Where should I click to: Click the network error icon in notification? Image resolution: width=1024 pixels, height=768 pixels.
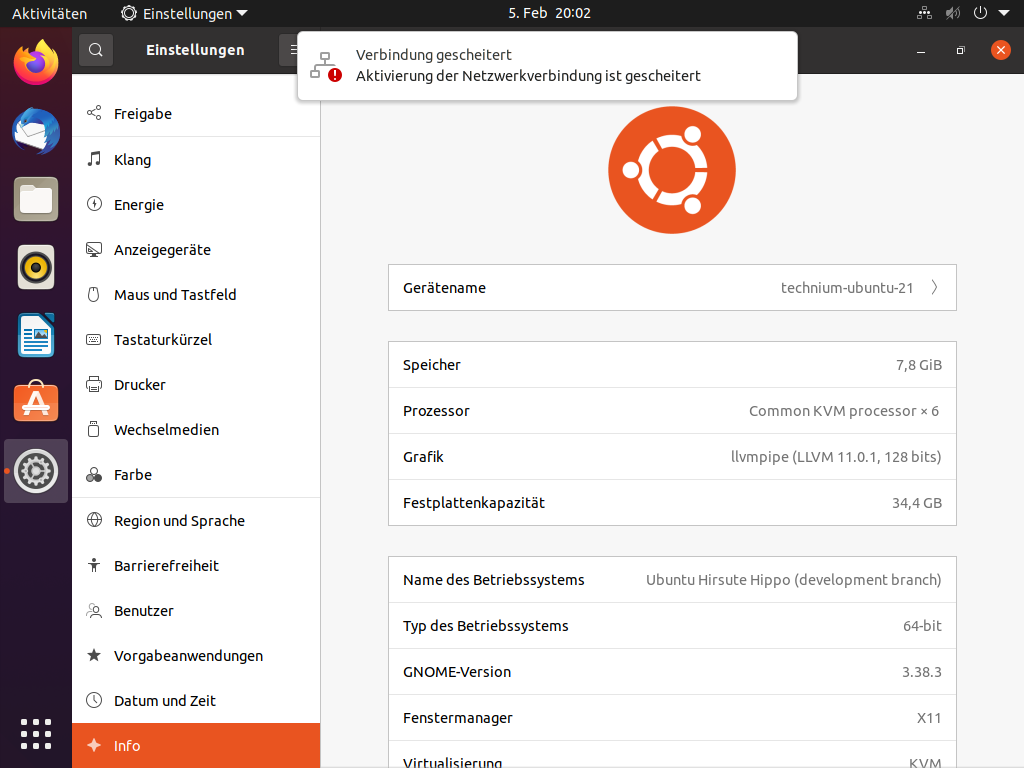325,66
